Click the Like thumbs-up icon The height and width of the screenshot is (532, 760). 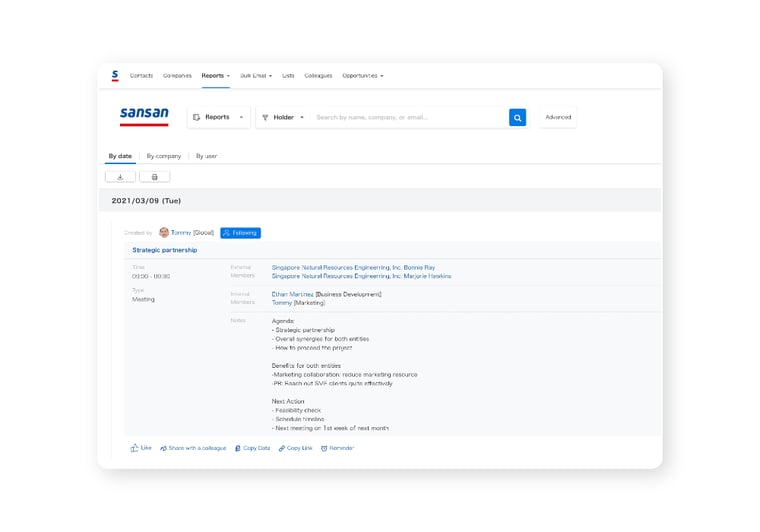click(134, 448)
